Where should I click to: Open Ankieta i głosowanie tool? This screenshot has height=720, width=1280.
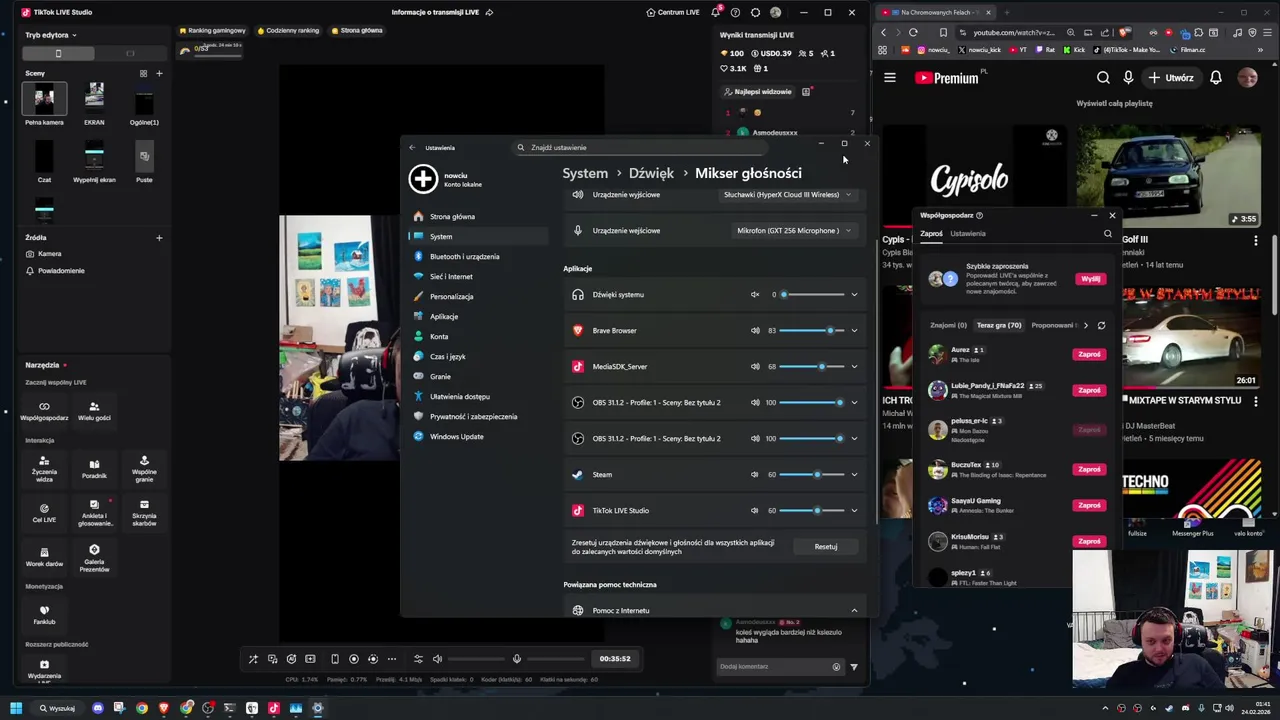click(x=94, y=512)
